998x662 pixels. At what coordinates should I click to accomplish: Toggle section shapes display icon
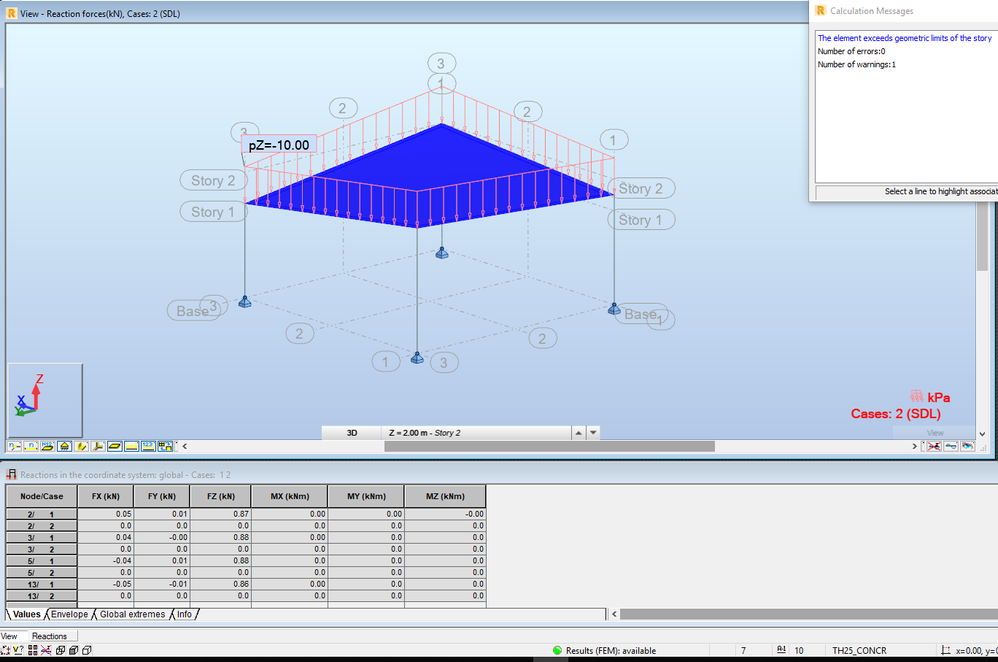[81, 446]
